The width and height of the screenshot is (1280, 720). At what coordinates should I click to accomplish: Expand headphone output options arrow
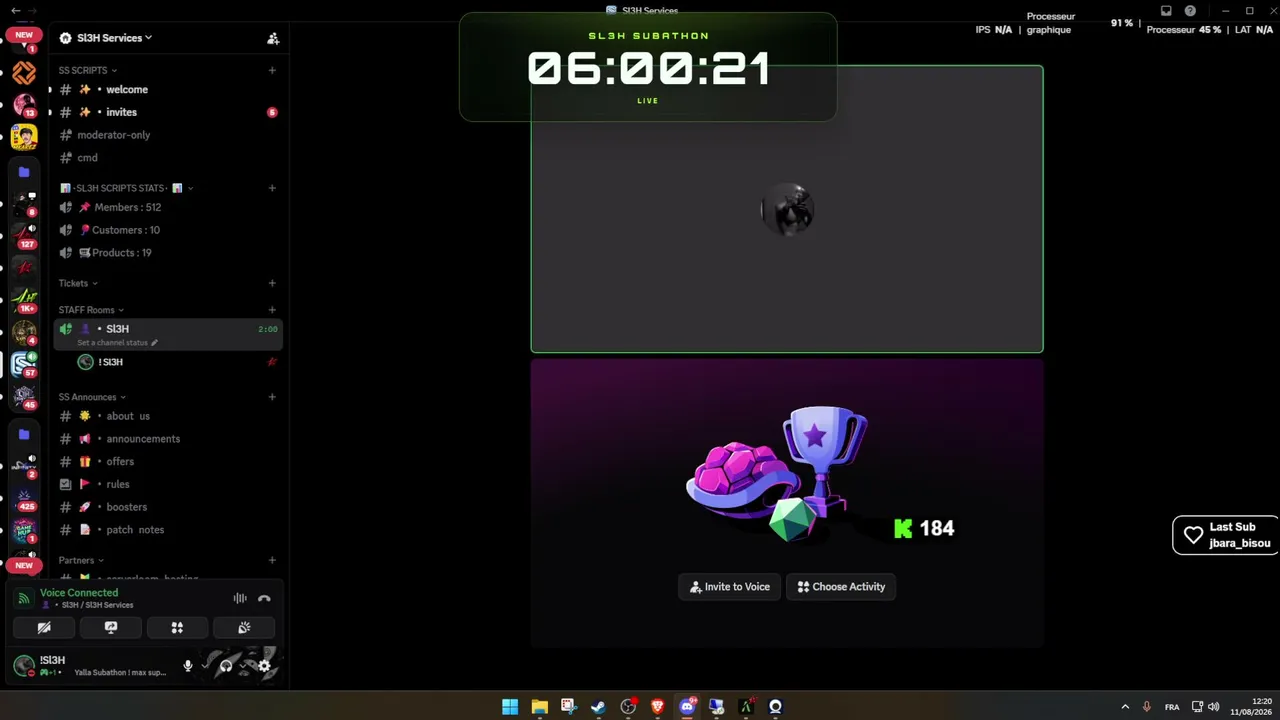(x=243, y=666)
